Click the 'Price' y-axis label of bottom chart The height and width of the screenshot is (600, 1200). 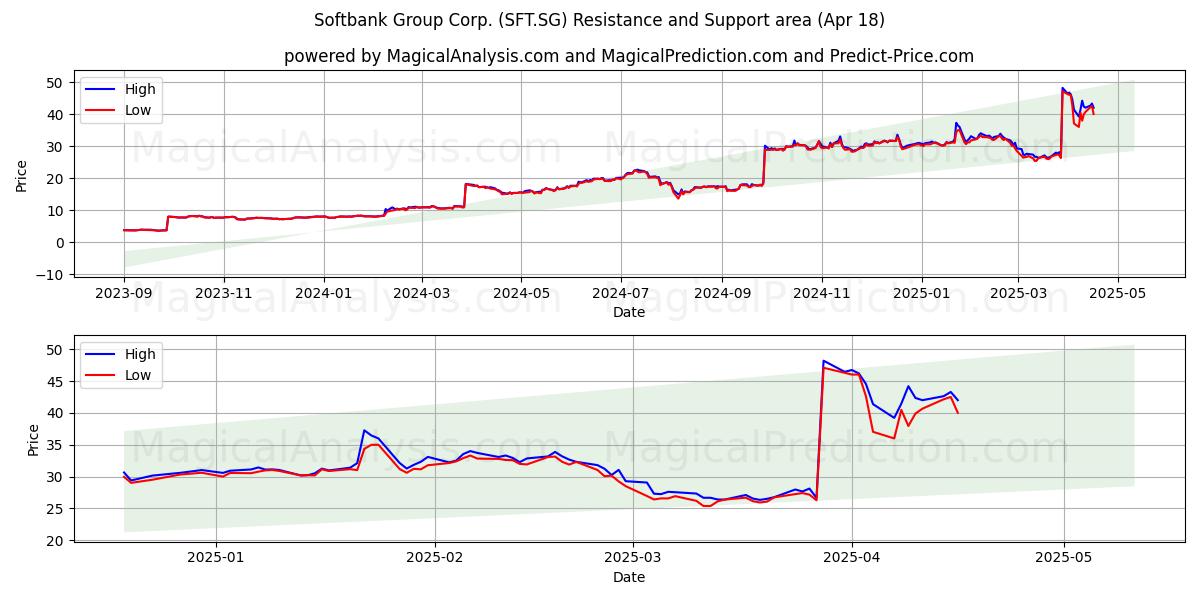(34, 440)
